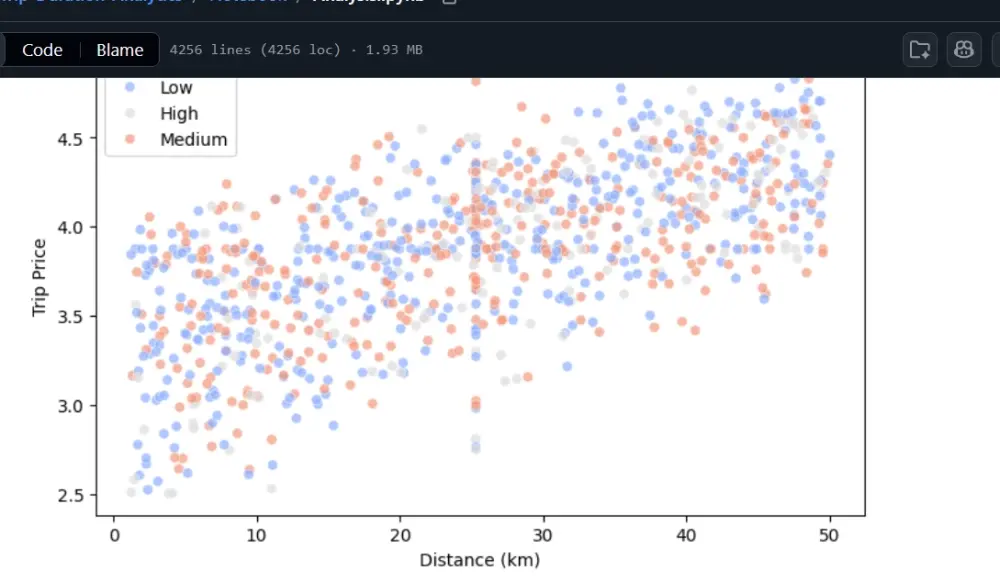Click the 3.5 y-axis tick label
The height and width of the screenshot is (582, 1000).
(x=70, y=317)
